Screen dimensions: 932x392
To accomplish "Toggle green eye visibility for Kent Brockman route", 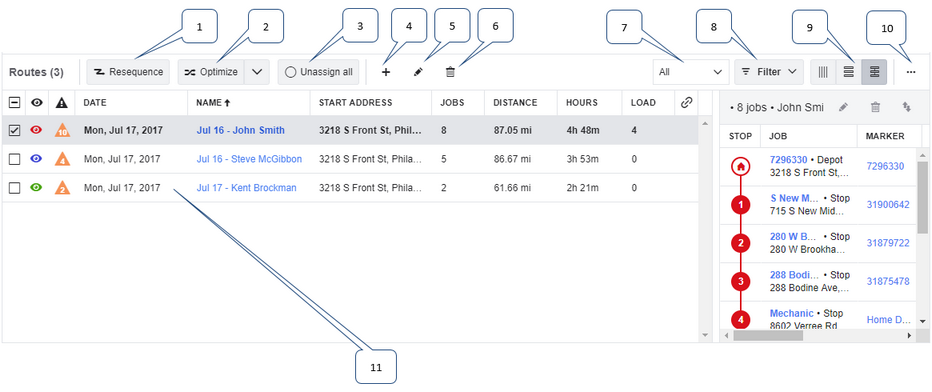I will point(36,188).
